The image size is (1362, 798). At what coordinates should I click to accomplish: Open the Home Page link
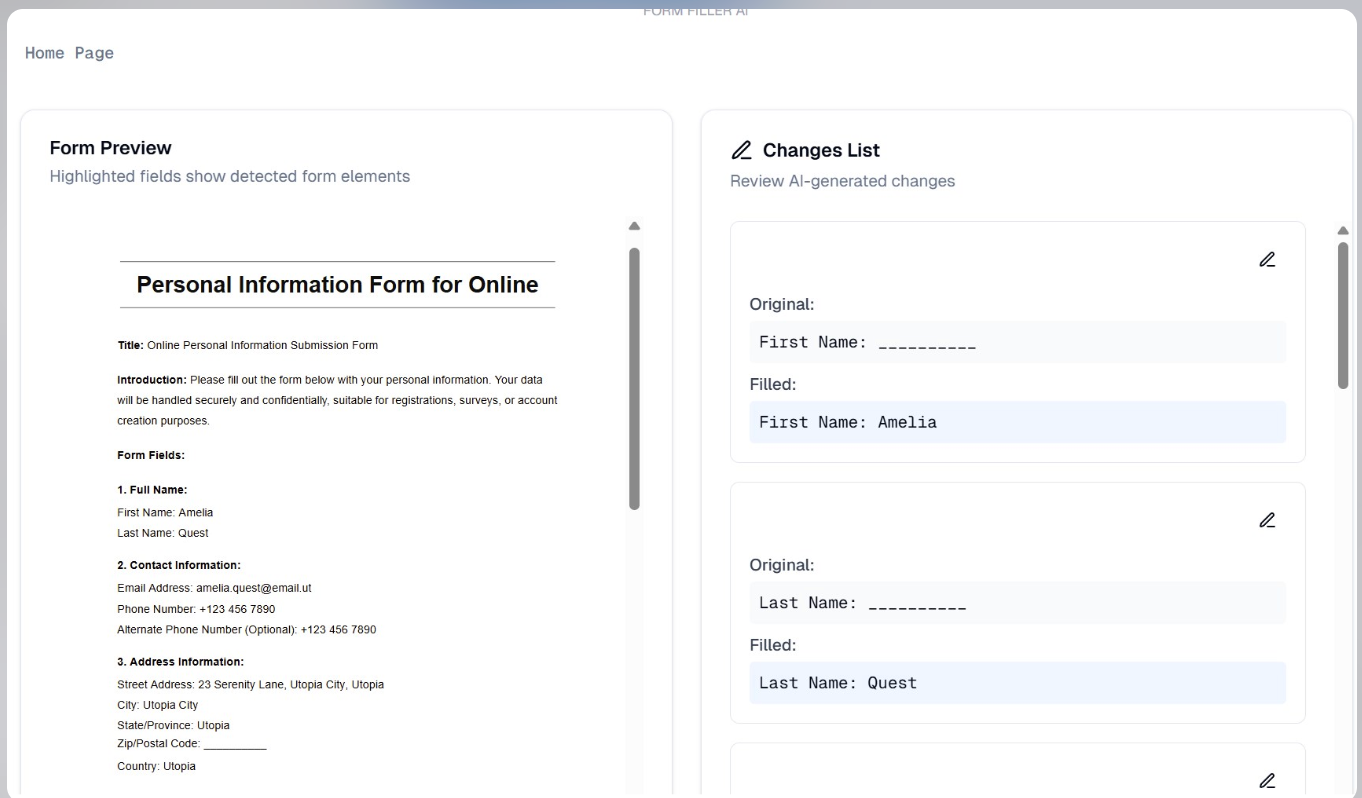click(x=69, y=53)
